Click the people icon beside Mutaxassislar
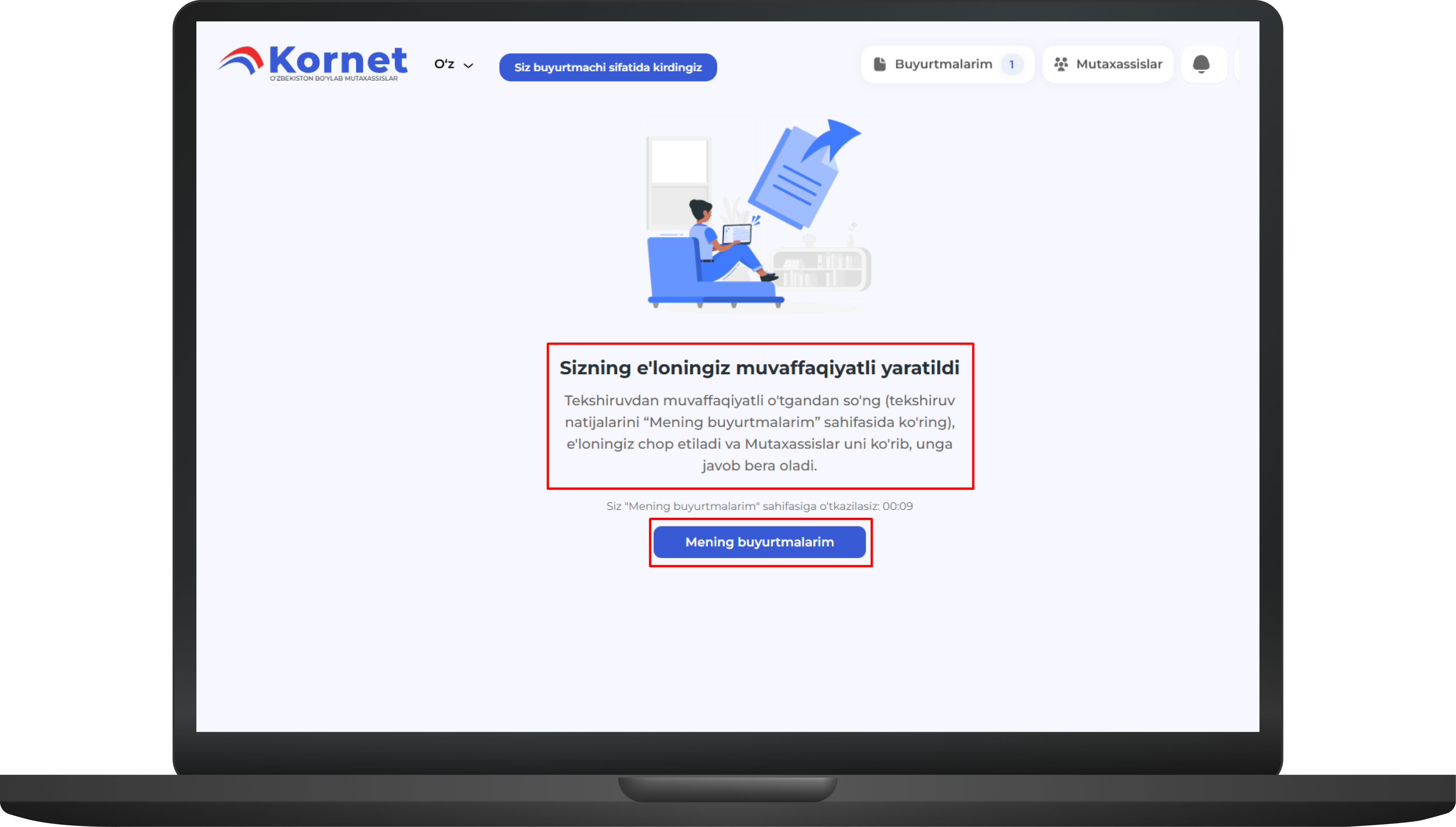Viewport: 1456px width, 827px height. coord(1061,64)
